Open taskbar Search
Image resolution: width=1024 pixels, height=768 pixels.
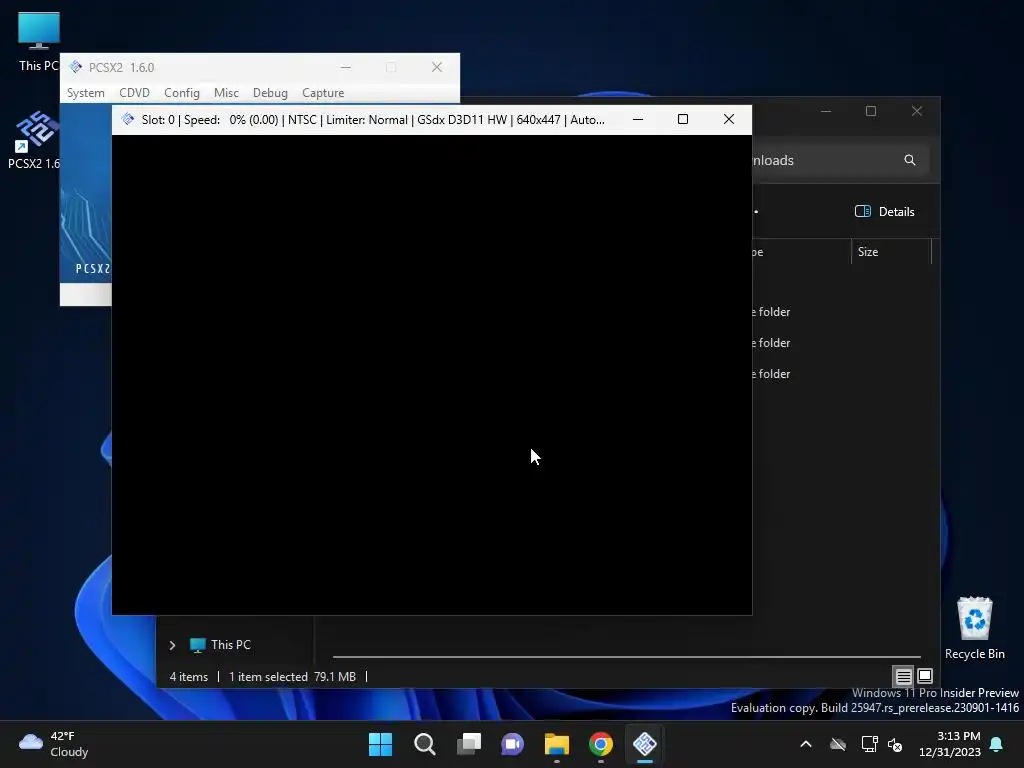tap(424, 744)
